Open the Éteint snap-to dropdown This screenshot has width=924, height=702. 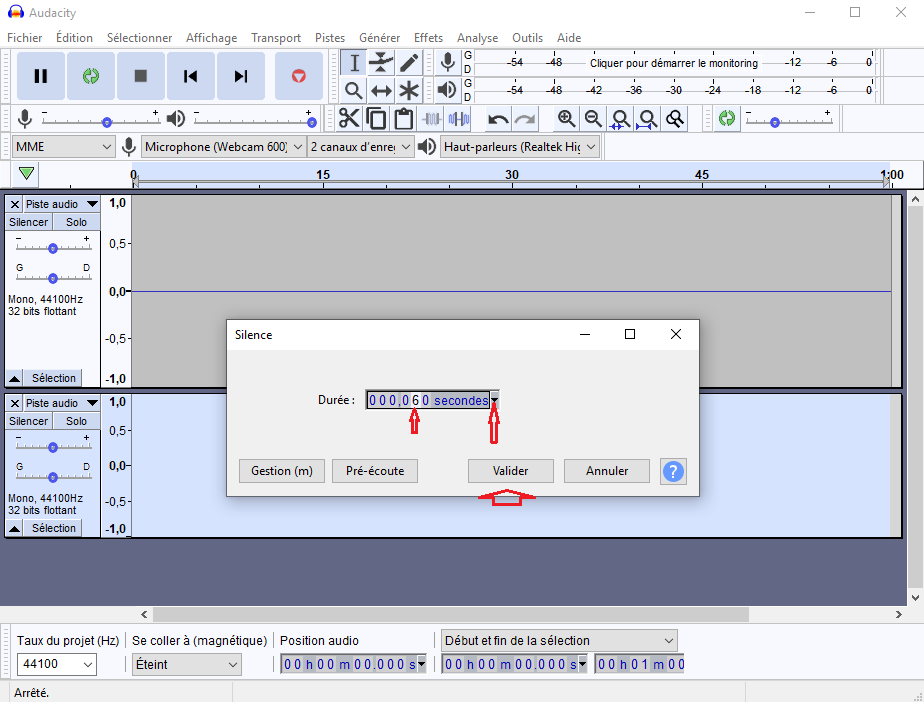tap(186, 664)
